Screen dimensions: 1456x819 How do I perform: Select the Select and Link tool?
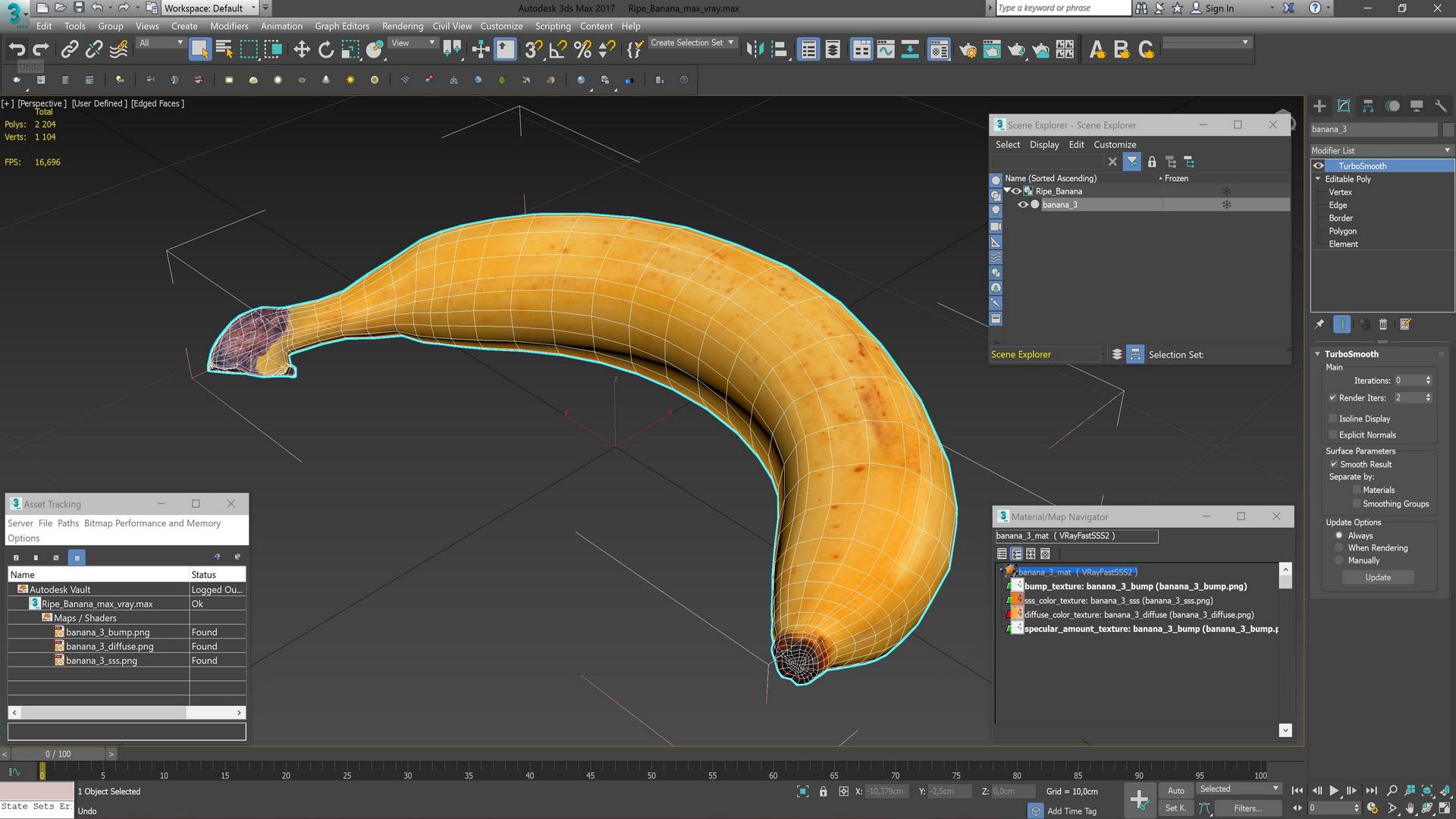pos(69,50)
